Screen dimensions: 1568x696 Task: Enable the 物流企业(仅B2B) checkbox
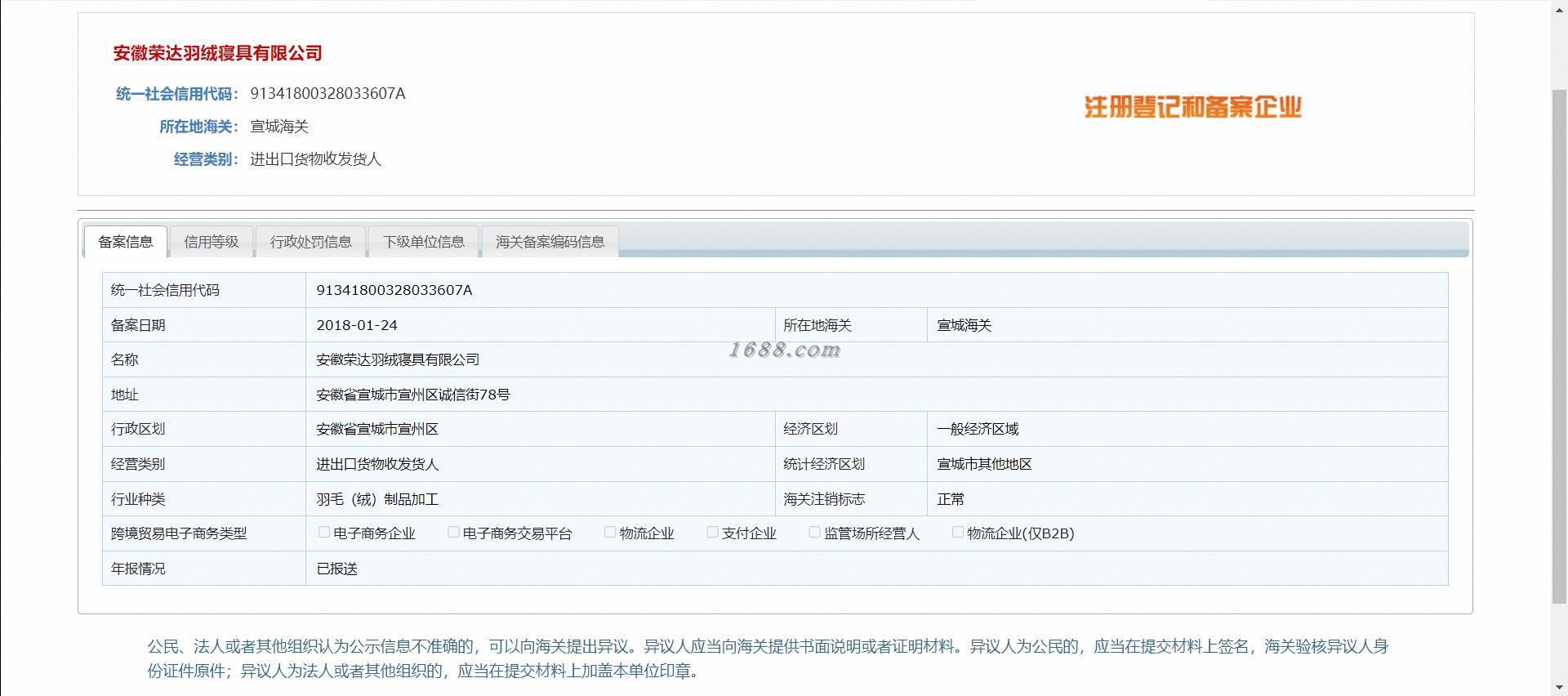tap(958, 533)
